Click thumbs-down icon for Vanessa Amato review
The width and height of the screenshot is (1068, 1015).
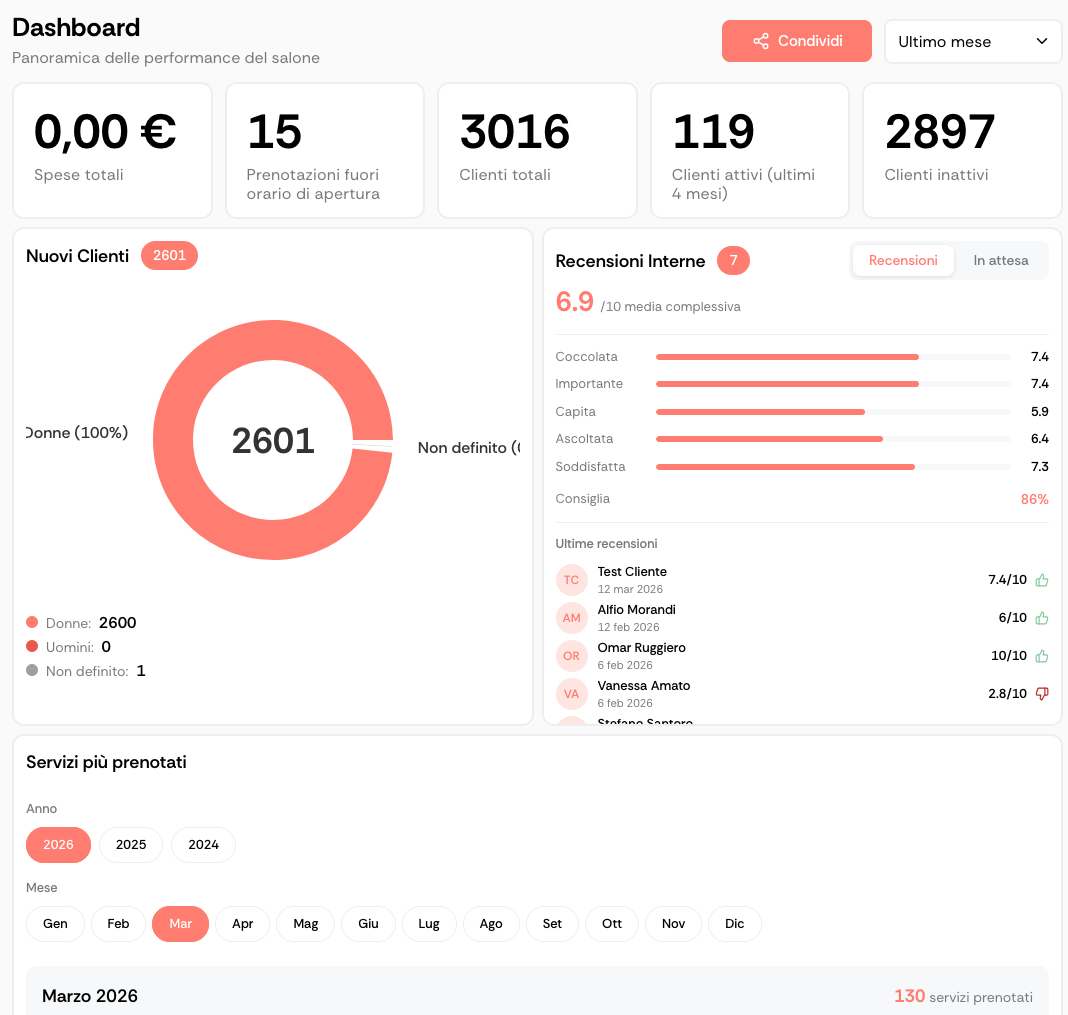point(1041,693)
